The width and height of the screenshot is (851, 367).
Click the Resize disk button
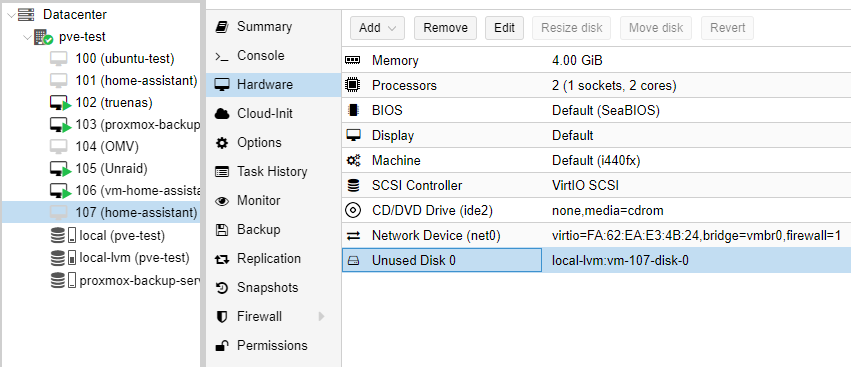pos(571,28)
